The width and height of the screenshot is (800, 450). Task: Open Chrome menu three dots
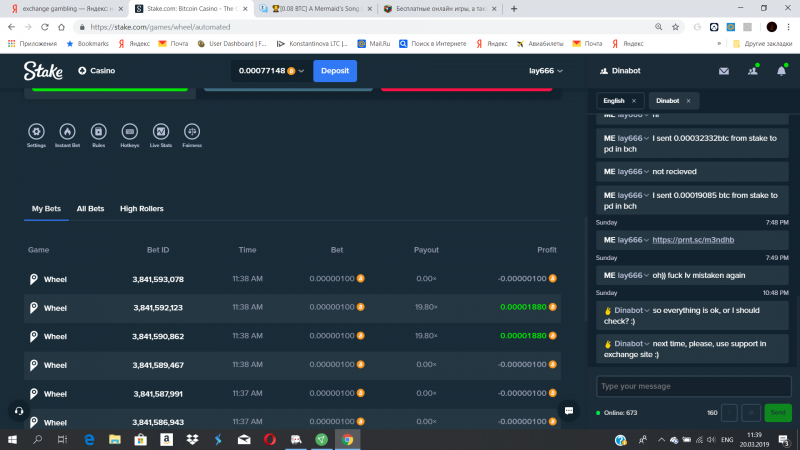coord(788,27)
